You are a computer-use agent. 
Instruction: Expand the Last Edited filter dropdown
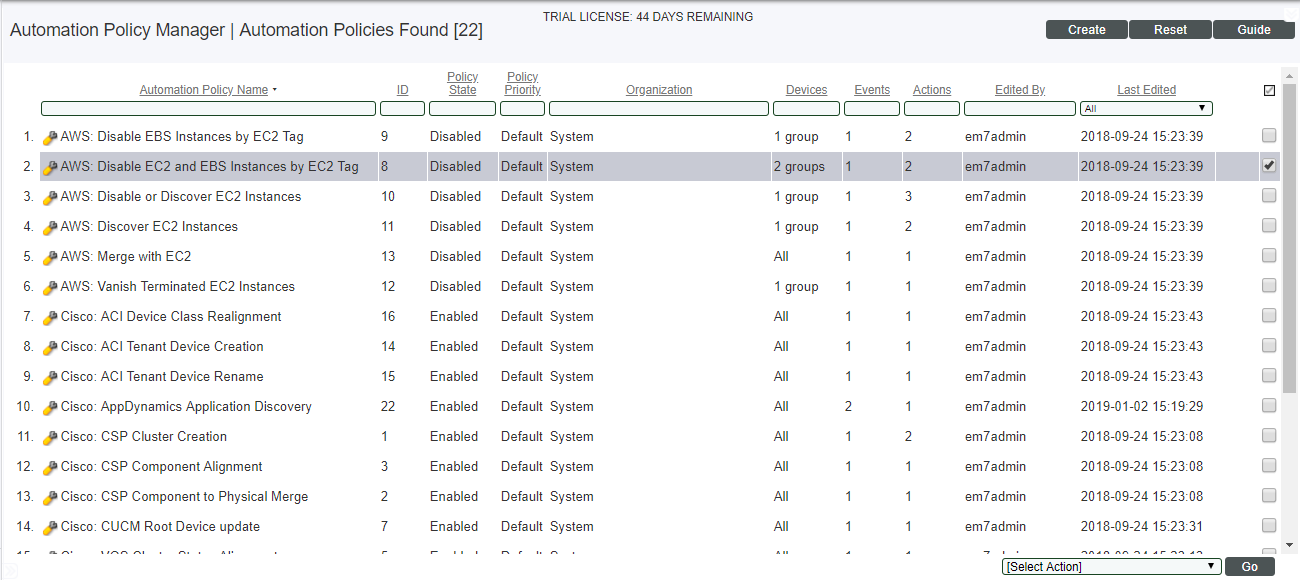click(x=1146, y=108)
